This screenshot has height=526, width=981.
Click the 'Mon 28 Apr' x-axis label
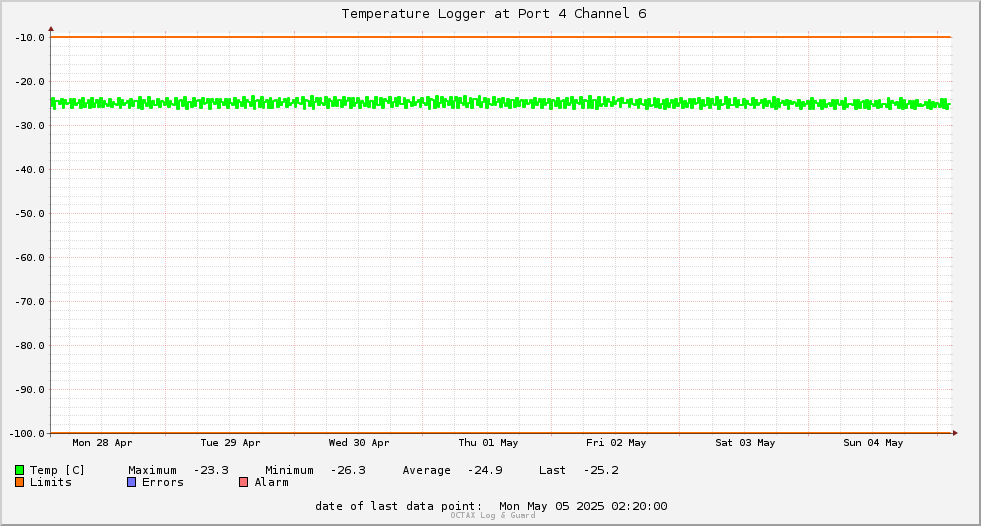pyautogui.click(x=102, y=443)
